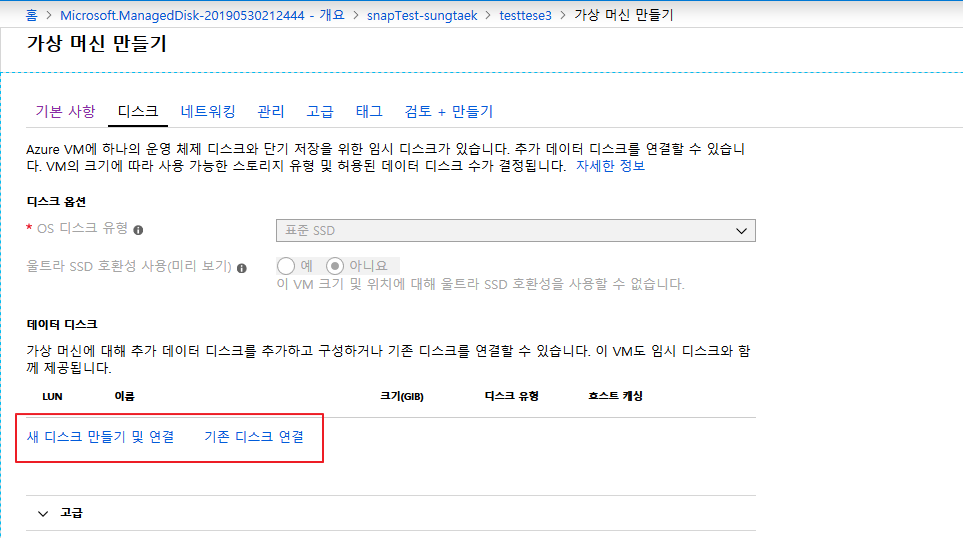Switch to the 고급 tab

(x=320, y=111)
